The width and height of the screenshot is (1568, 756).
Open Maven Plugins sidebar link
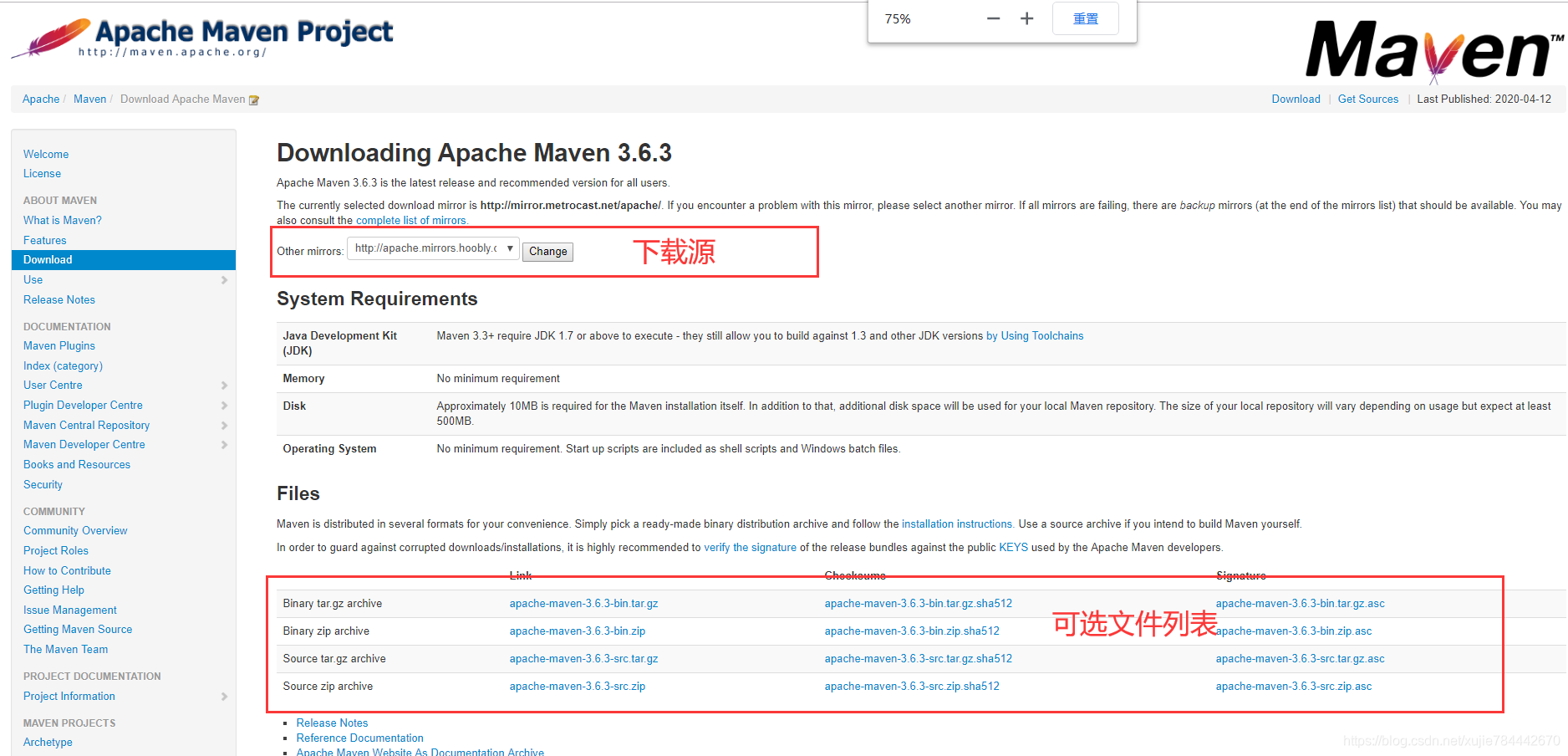[59, 346]
